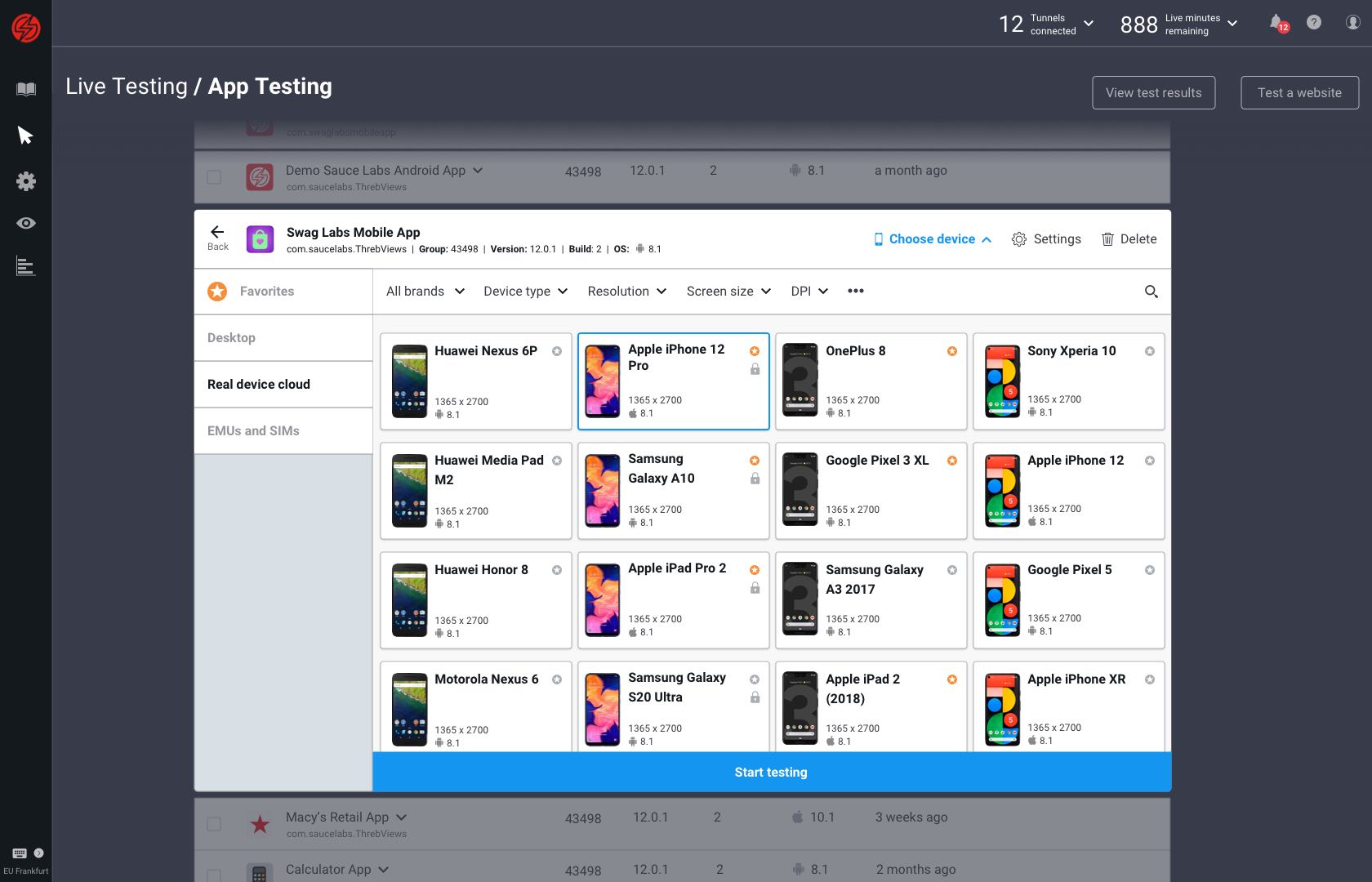Image resolution: width=1372 pixels, height=882 pixels.
Task: Click Test a website button
Action: click(1299, 93)
